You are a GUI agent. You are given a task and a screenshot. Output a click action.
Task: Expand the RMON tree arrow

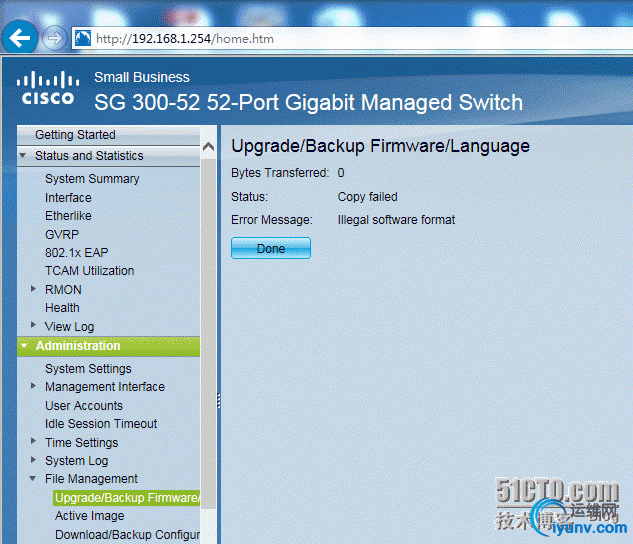coord(34,289)
